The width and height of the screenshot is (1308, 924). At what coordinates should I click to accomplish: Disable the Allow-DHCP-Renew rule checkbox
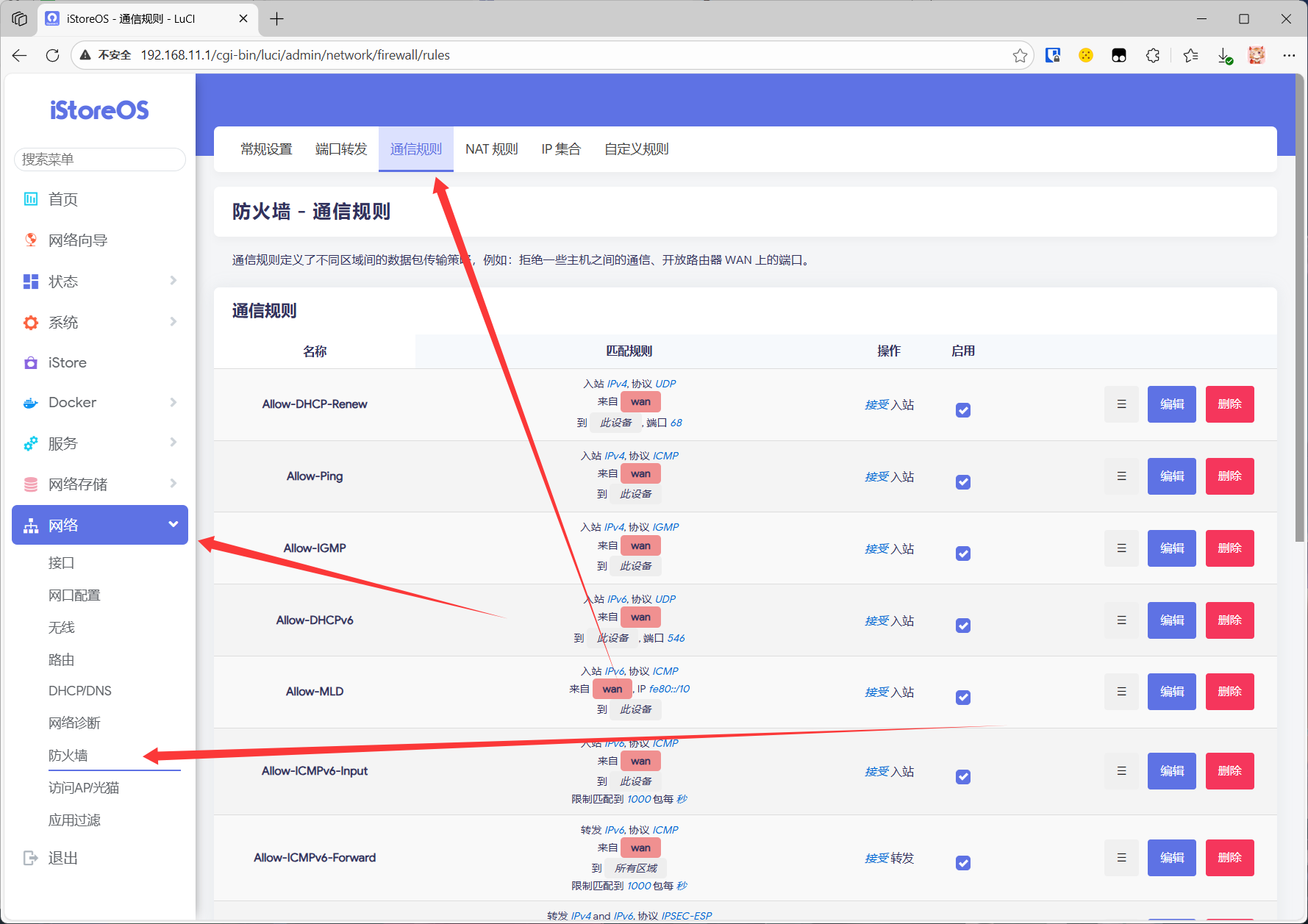[x=963, y=410]
